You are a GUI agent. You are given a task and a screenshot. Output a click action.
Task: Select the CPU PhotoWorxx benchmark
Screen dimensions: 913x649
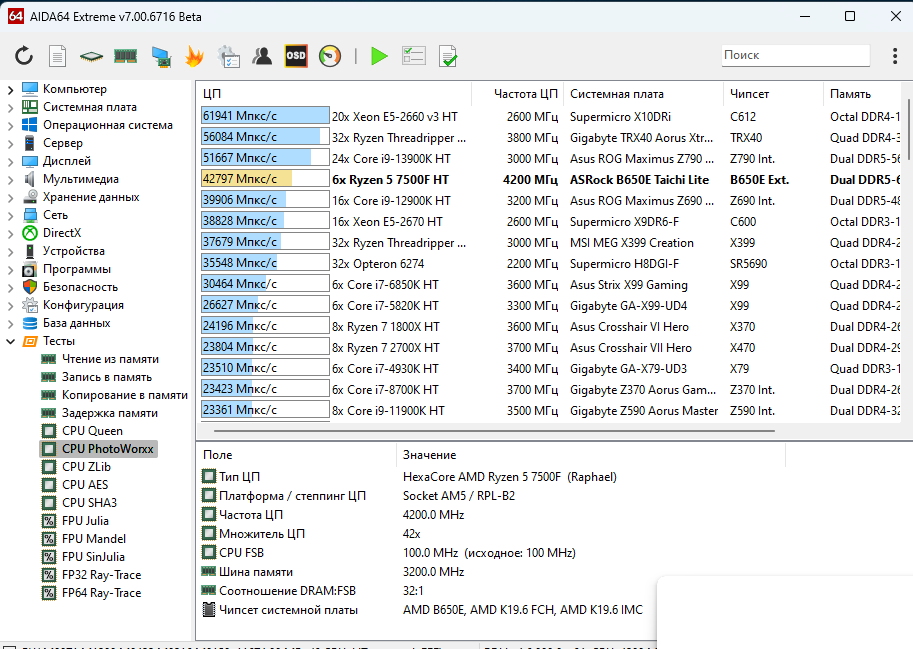tap(107, 449)
